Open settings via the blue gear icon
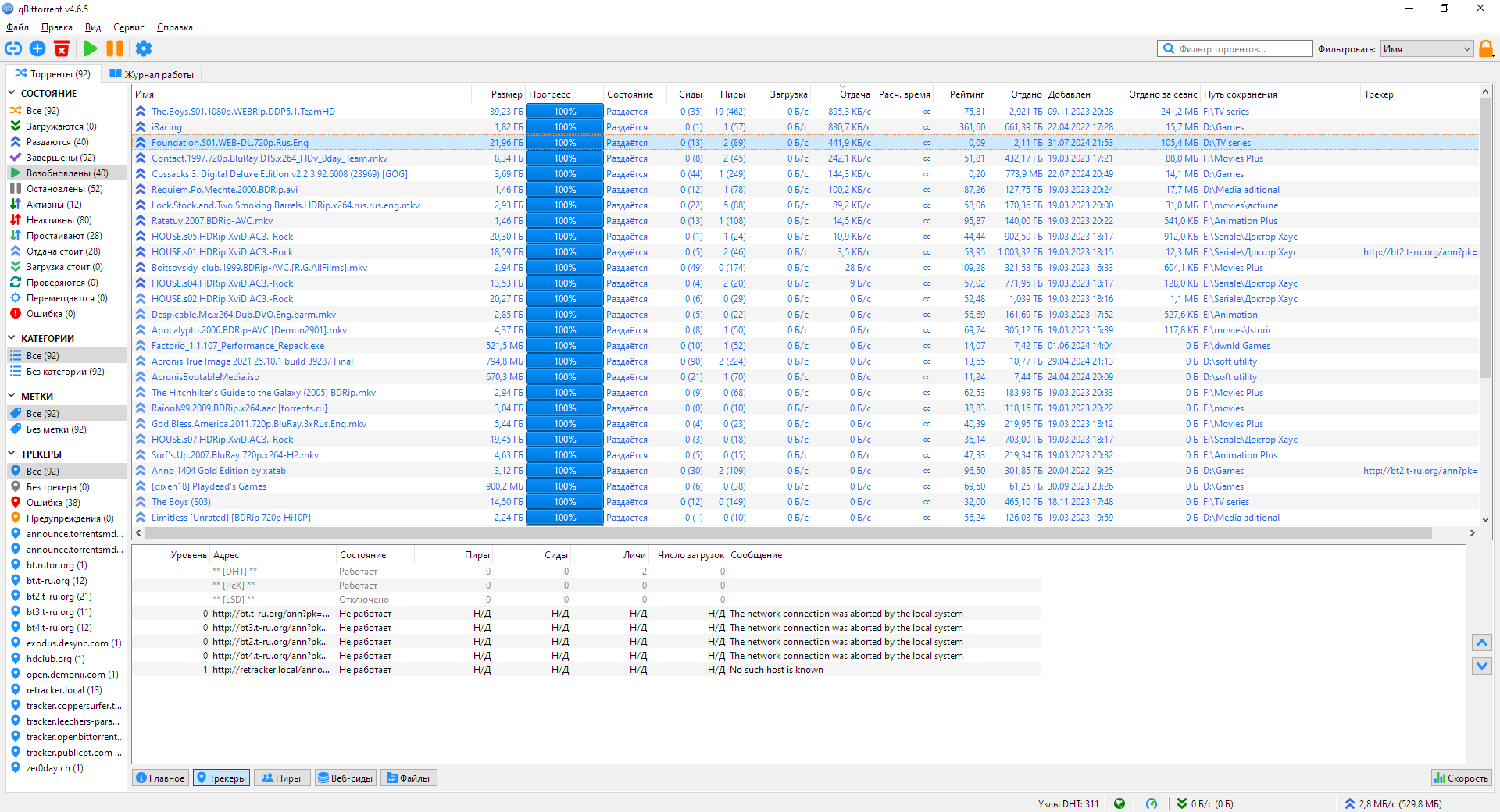This screenshot has height=812, width=1500. click(x=144, y=48)
